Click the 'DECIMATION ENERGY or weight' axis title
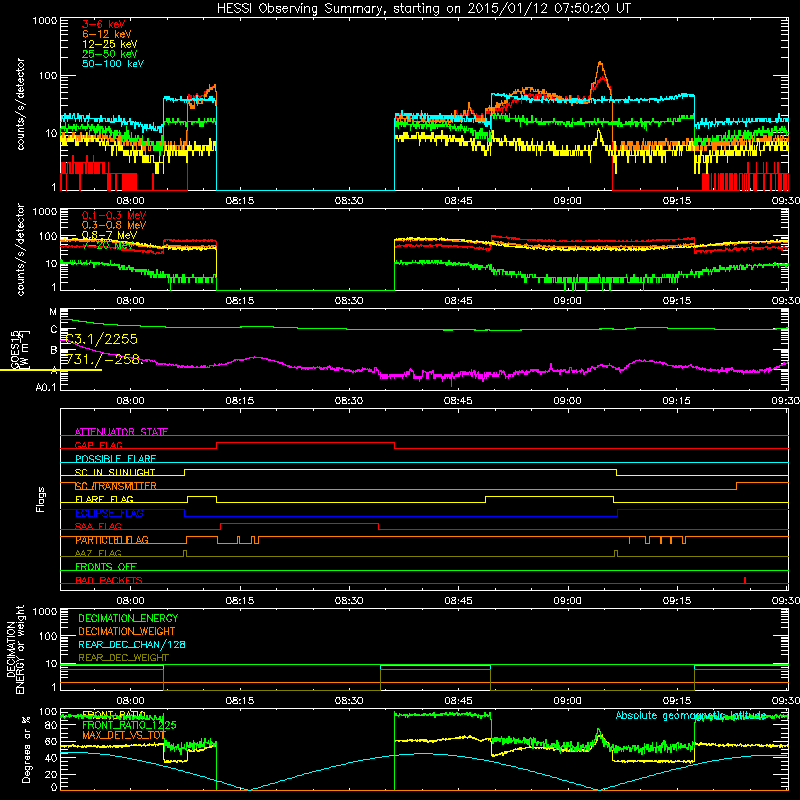The width and height of the screenshot is (800, 800). (15, 649)
